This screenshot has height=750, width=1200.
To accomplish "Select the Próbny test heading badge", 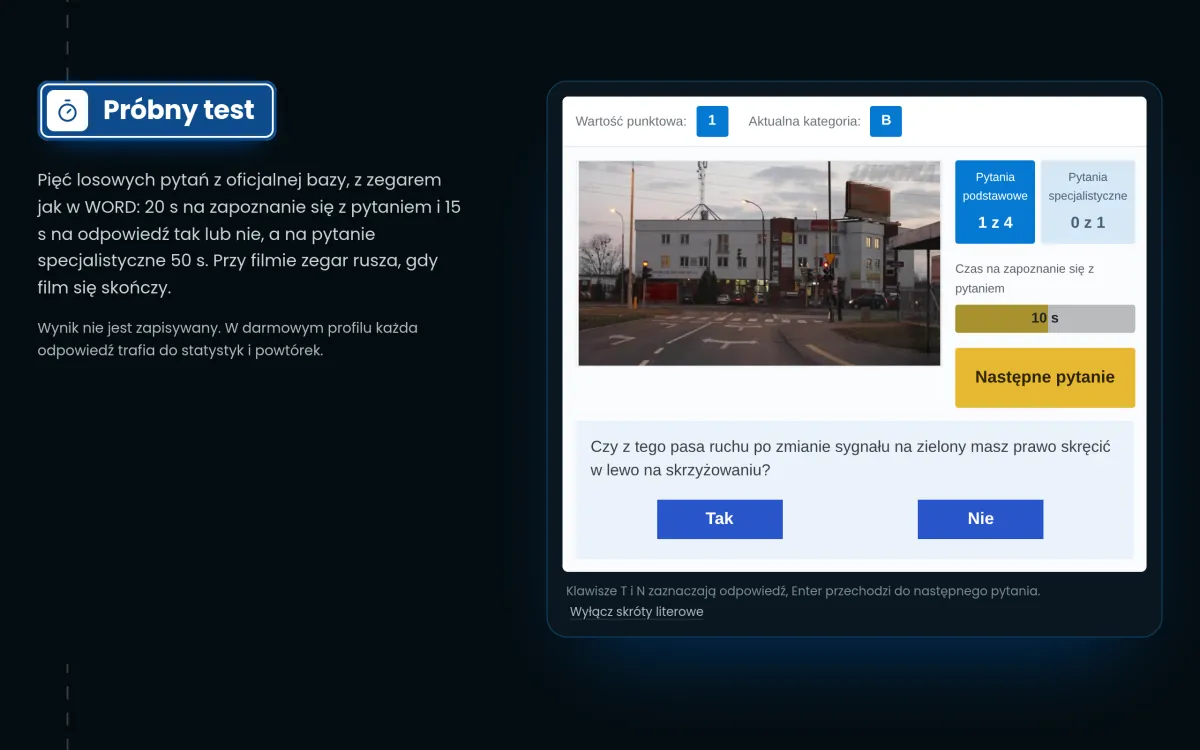I will pos(157,110).
